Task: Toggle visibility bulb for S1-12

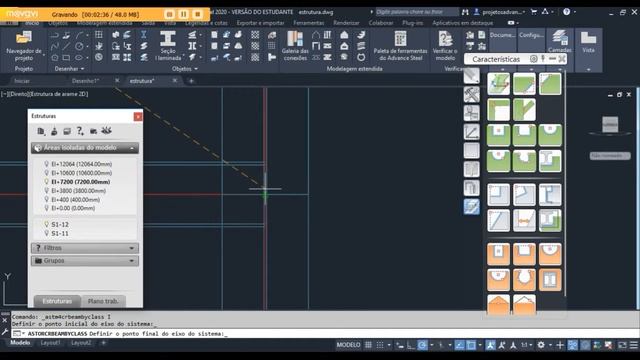Action: coord(47,224)
